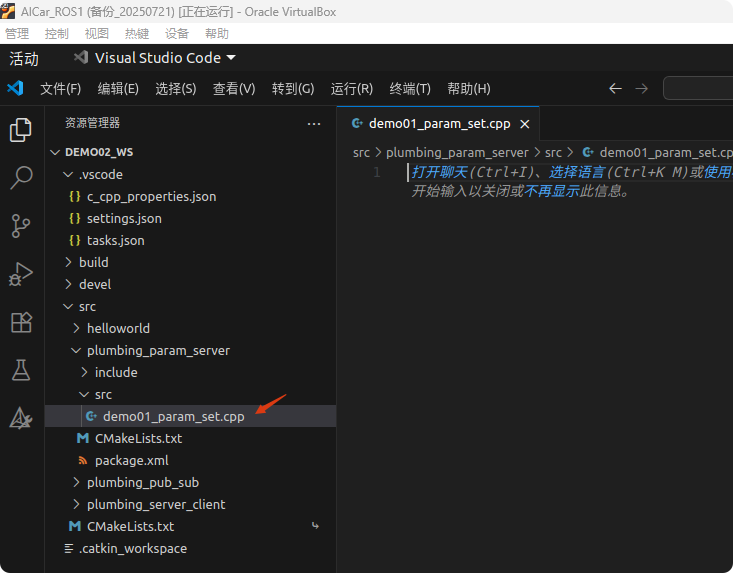Open VirtualBox 控制 menu
The height and width of the screenshot is (573, 733).
click(x=57, y=34)
